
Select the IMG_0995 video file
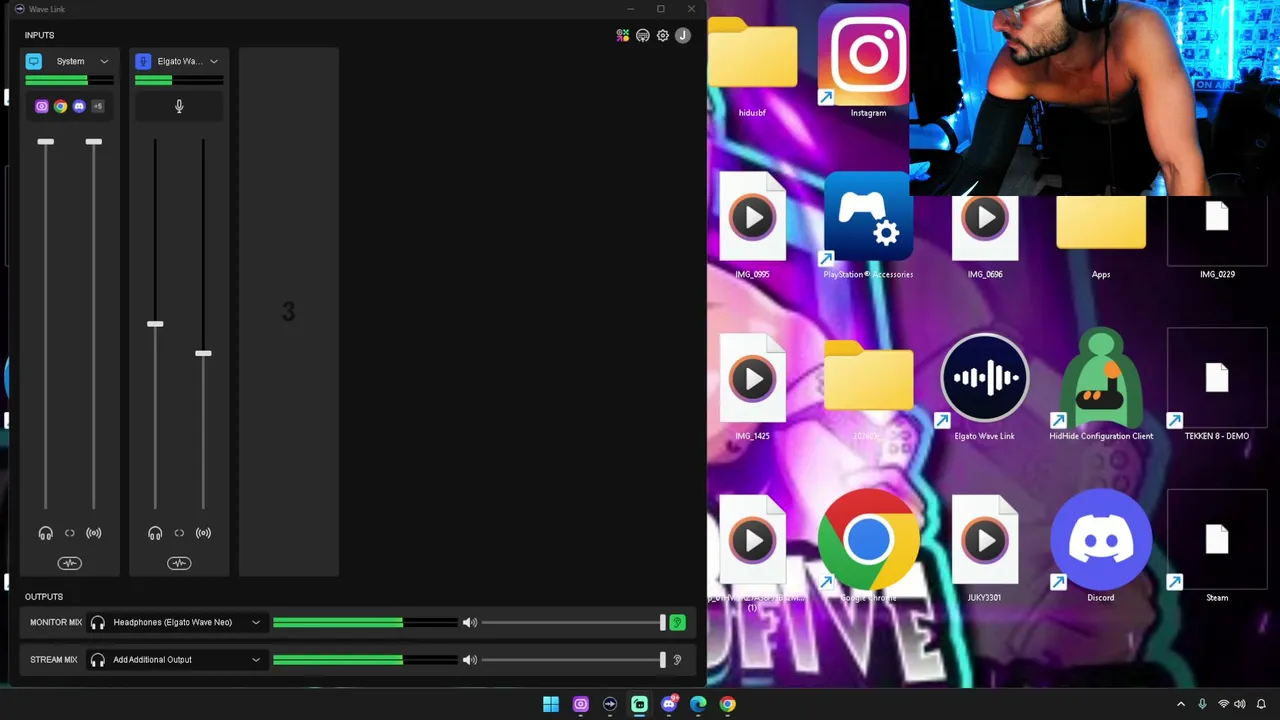752,227
